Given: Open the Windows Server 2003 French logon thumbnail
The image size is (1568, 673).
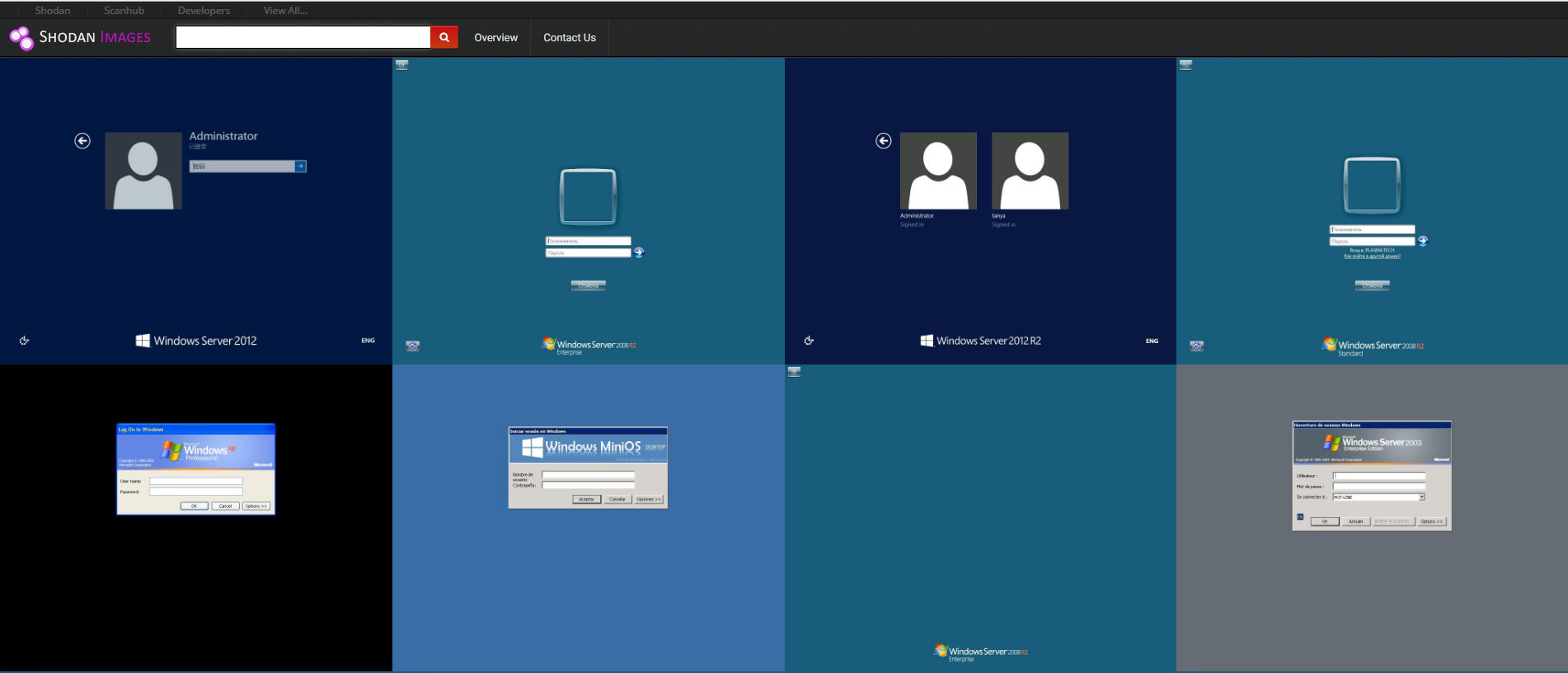Looking at the screenshot, I should coord(1372,518).
